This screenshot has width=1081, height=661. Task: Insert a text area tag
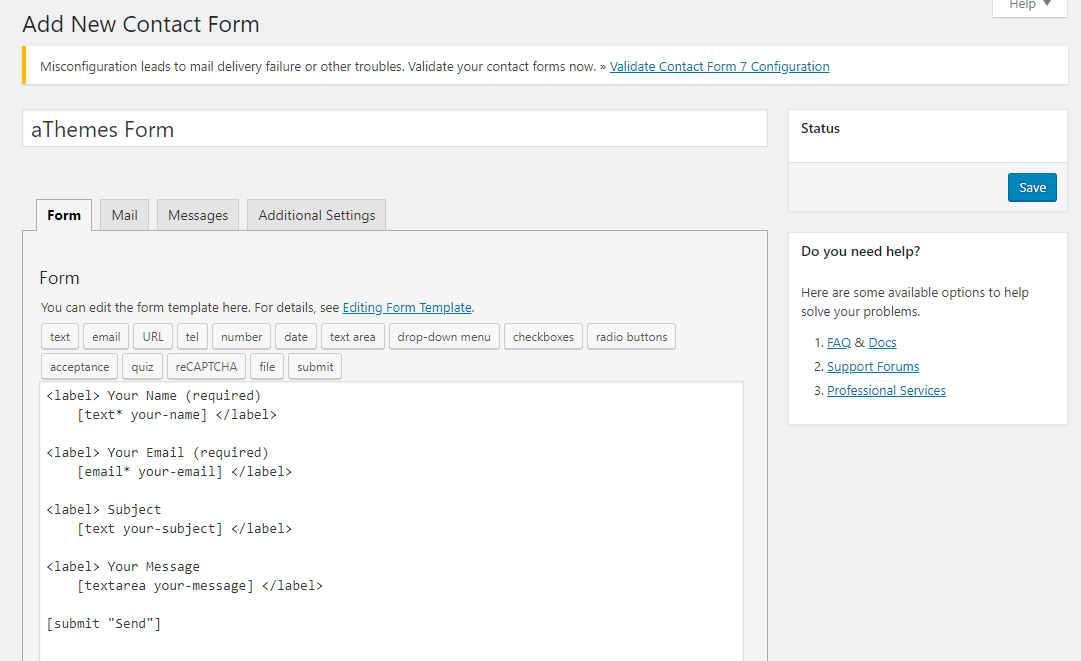(352, 337)
